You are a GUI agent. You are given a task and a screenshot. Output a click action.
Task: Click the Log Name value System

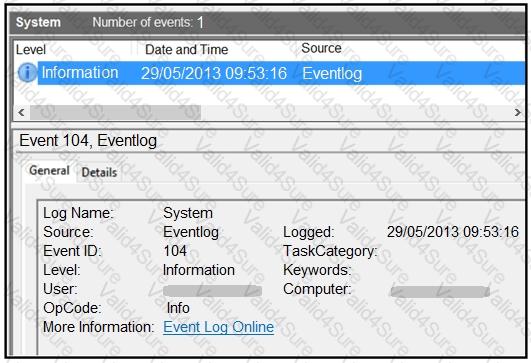(188, 213)
